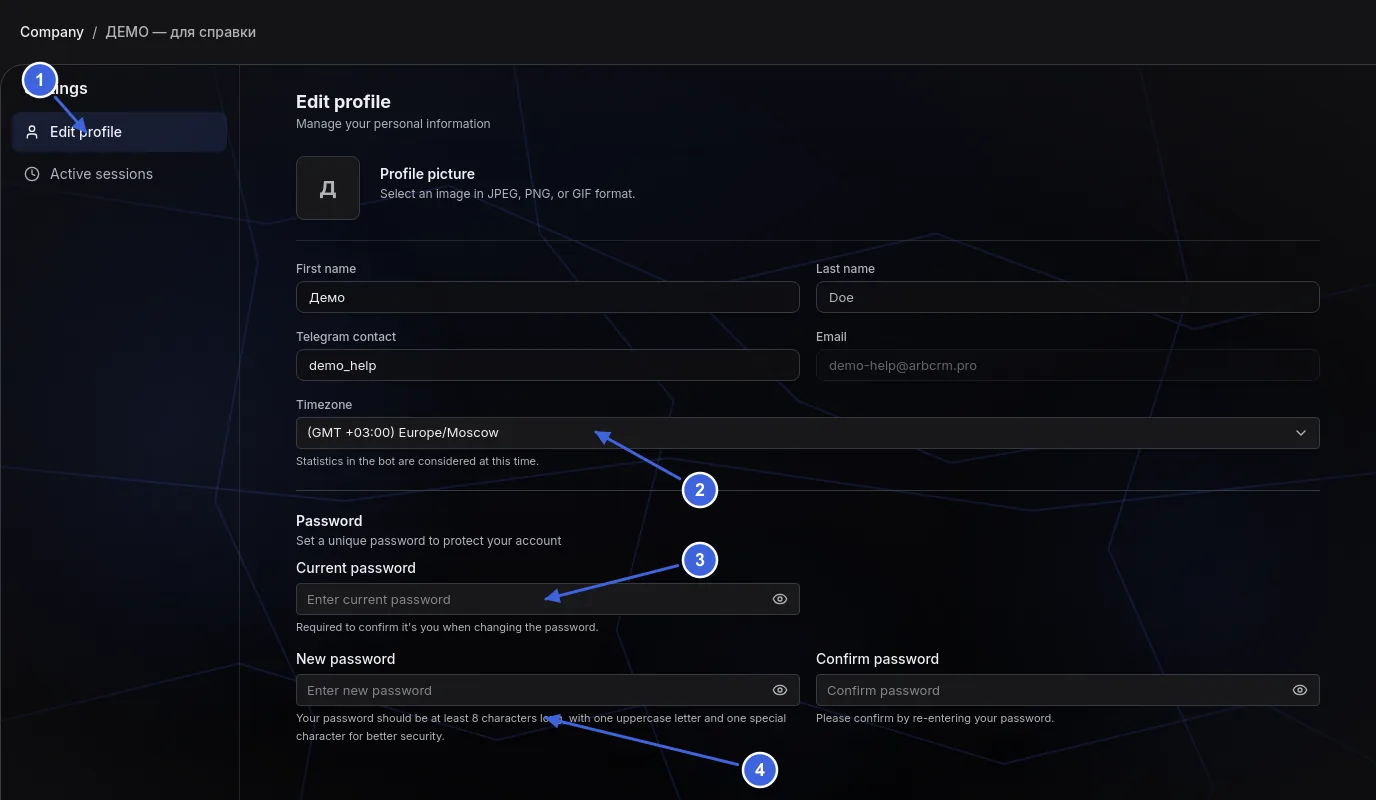The height and width of the screenshot is (800, 1376).
Task: Focus the Last name field
Action: (1068, 297)
